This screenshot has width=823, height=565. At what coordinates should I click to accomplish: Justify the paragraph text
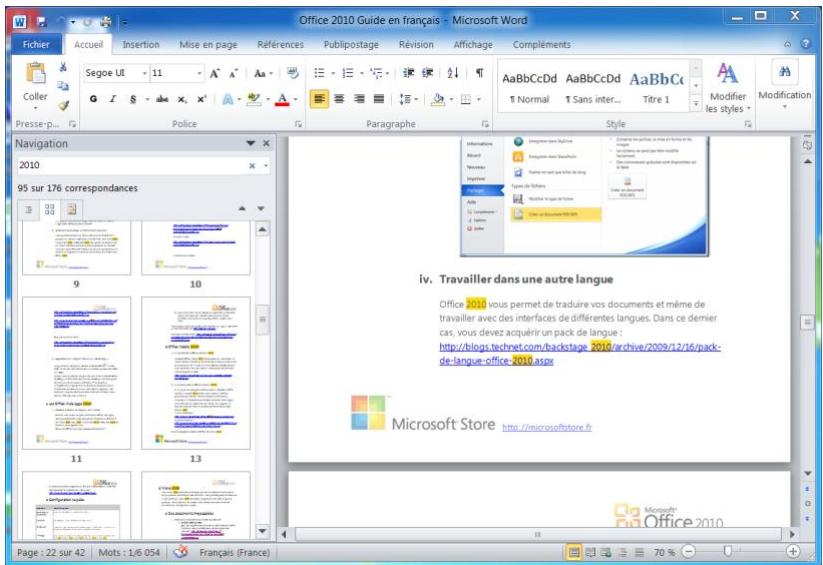378,99
